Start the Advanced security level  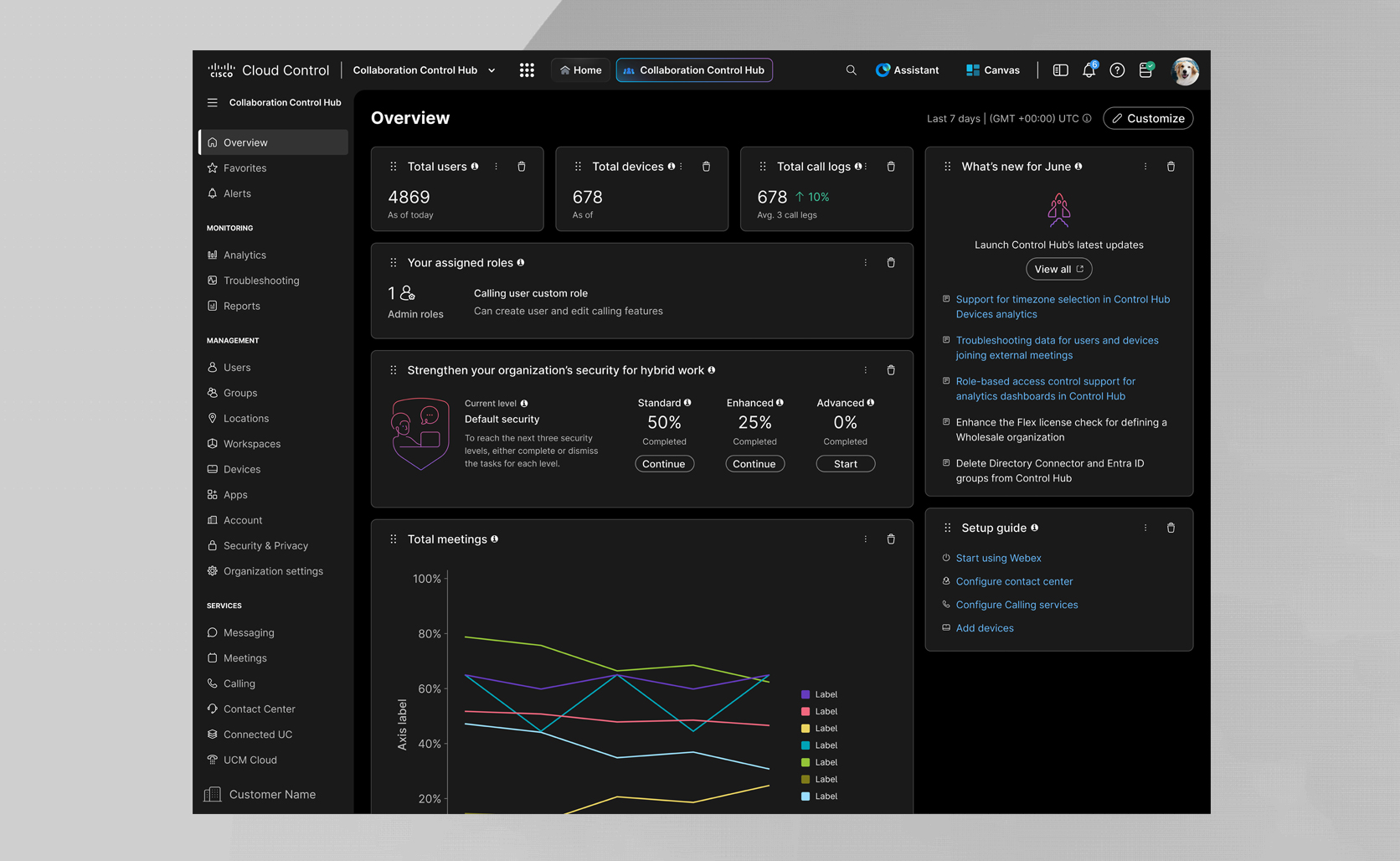(846, 464)
